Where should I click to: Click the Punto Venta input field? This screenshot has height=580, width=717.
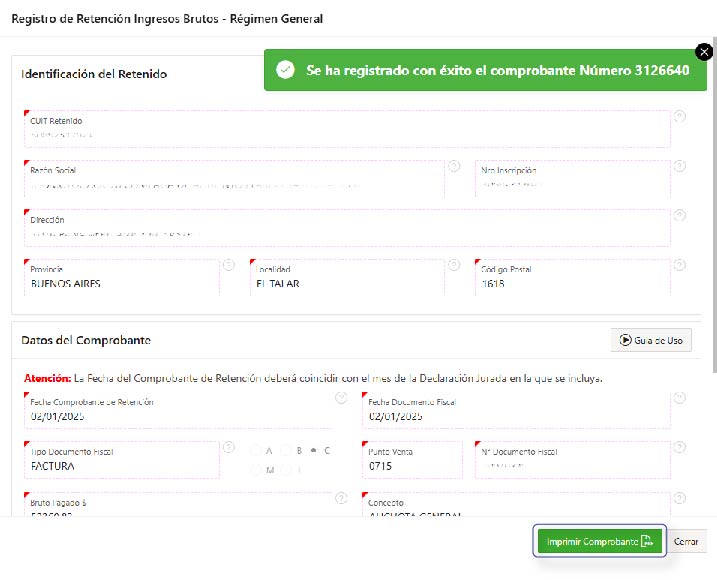[x=412, y=466]
